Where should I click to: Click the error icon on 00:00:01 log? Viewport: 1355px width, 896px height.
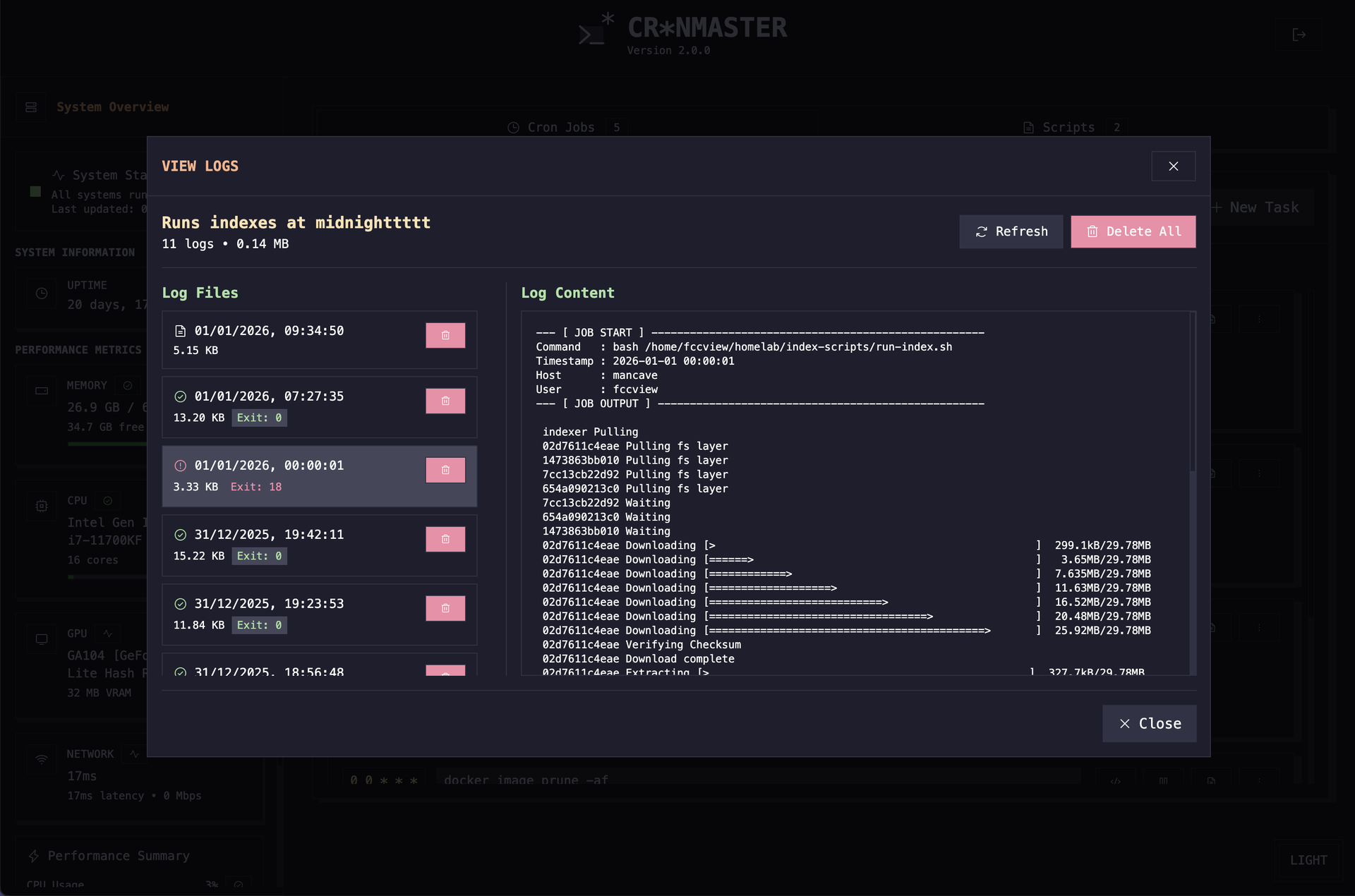click(180, 466)
